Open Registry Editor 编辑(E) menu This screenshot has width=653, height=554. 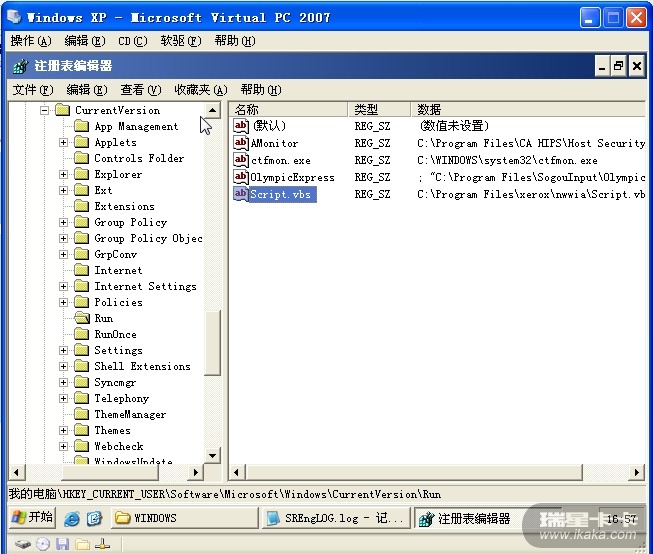tap(87, 90)
